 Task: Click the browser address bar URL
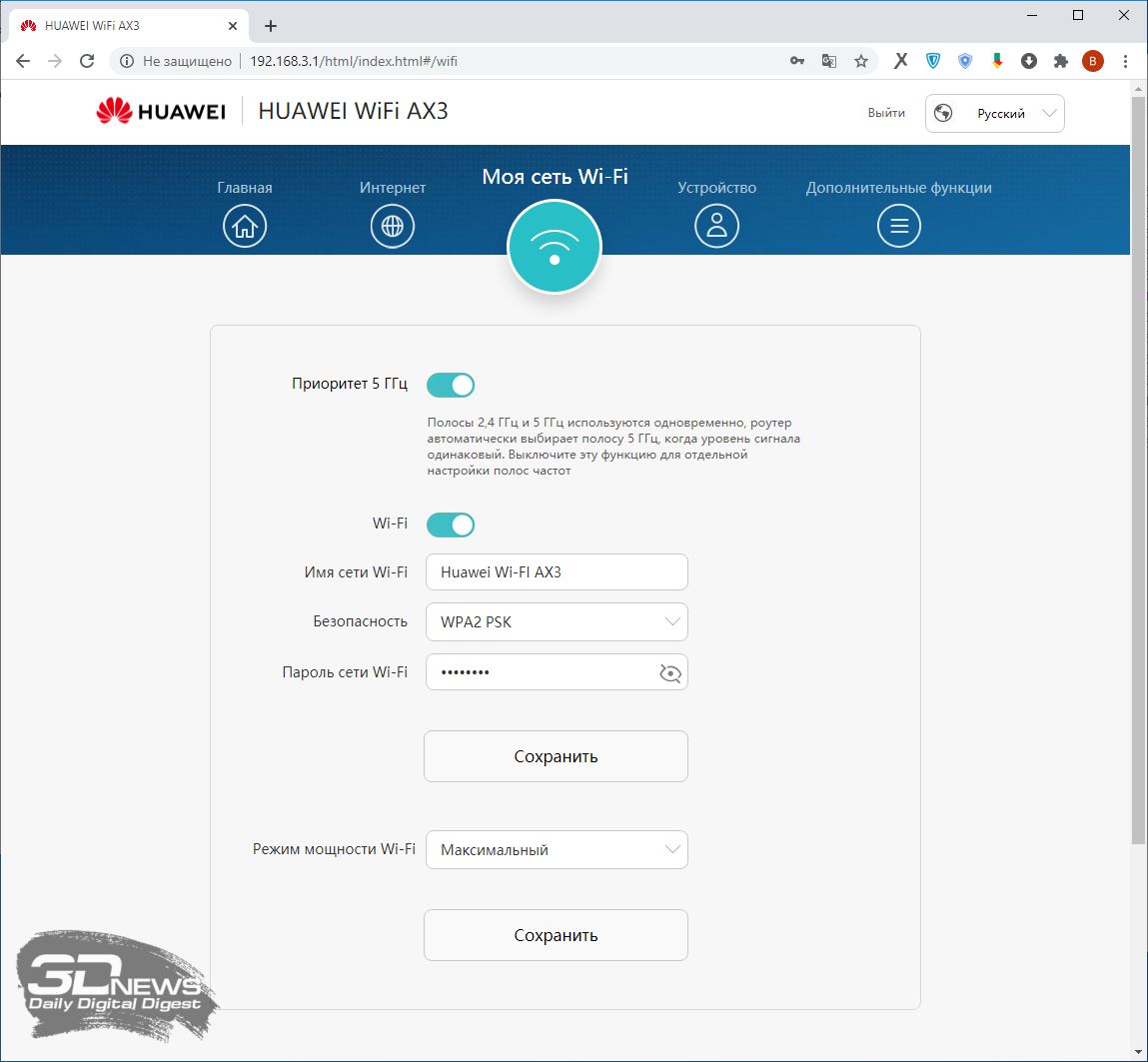(x=354, y=62)
